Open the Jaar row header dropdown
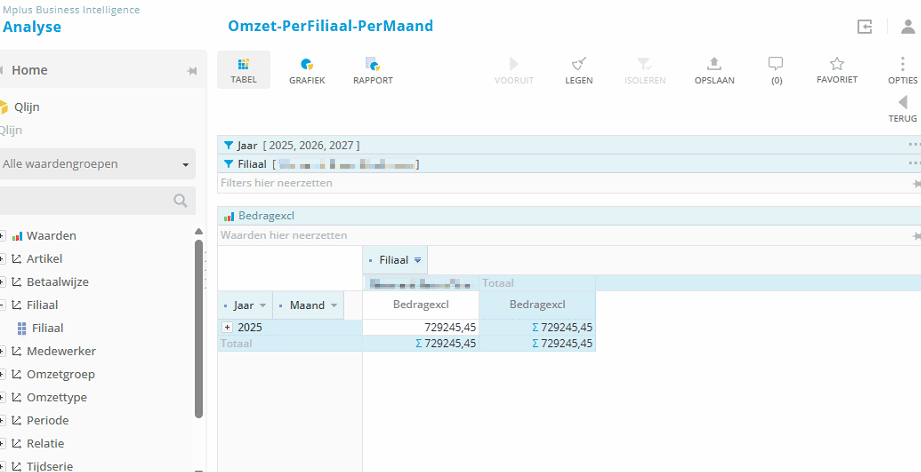This screenshot has width=921, height=472. [263, 305]
